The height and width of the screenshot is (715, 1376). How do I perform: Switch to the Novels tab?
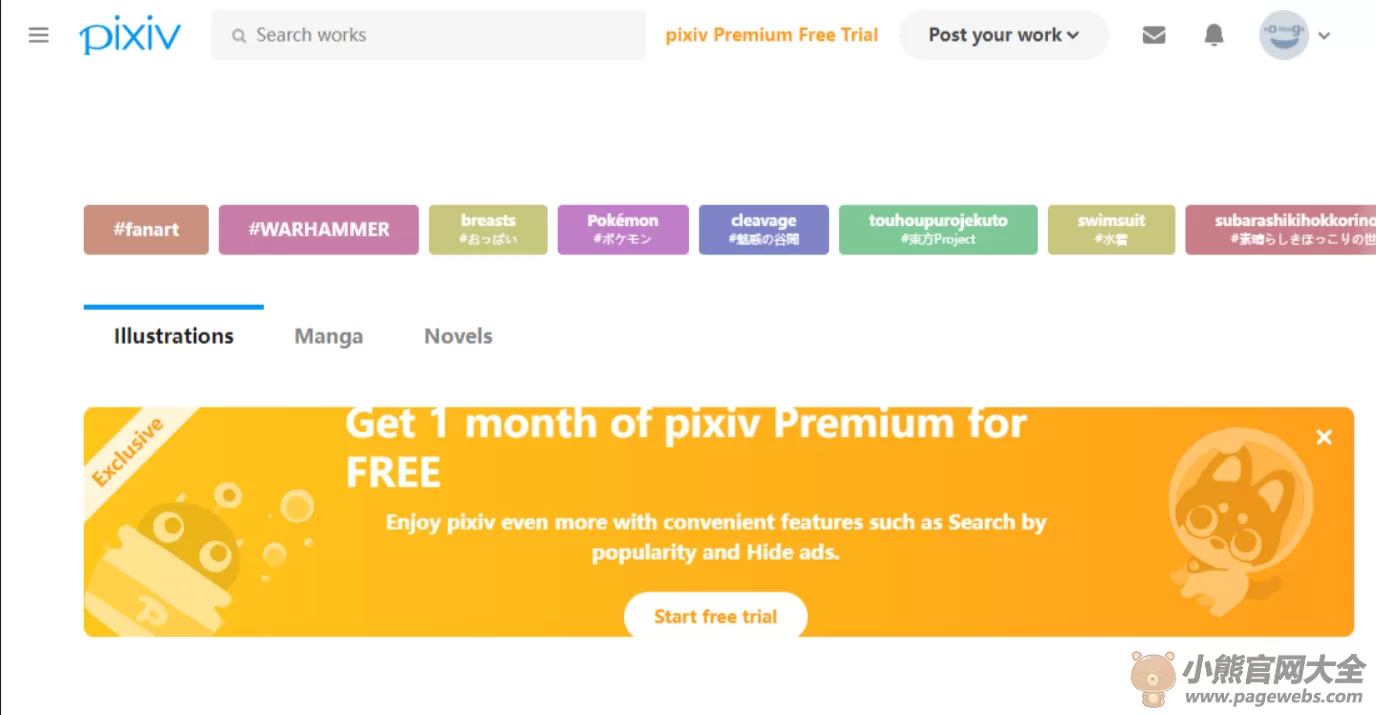[458, 336]
